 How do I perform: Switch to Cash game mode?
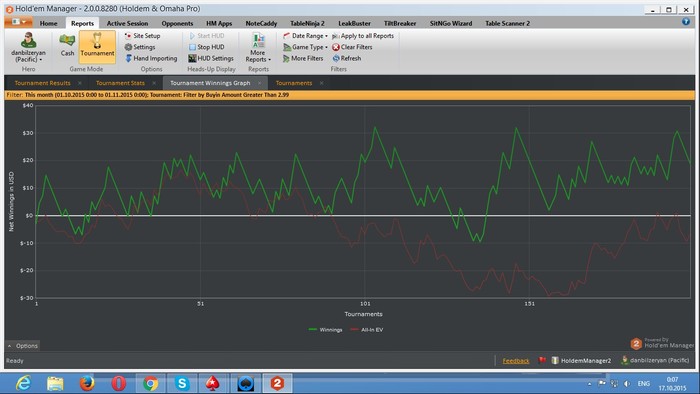pyautogui.click(x=67, y=46)
